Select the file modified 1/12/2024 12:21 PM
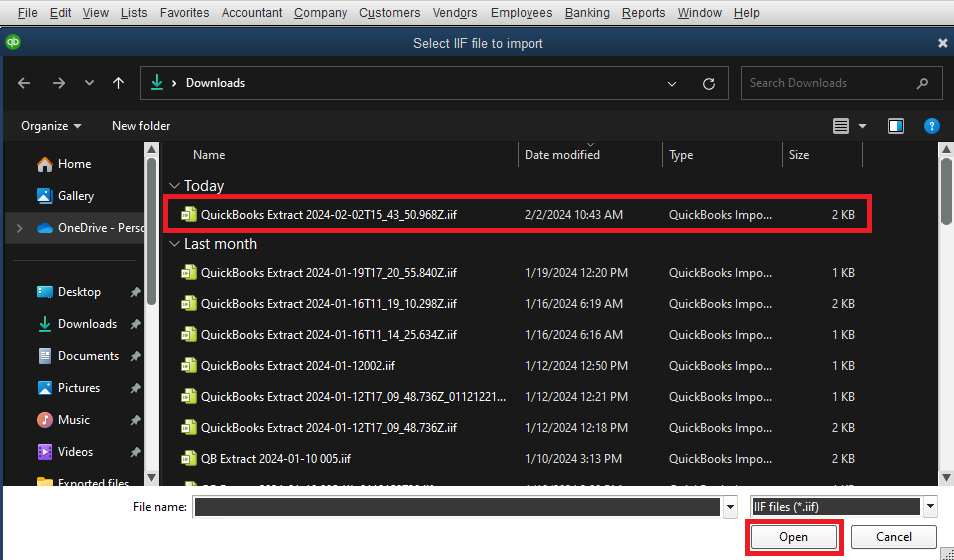The width and height of the screenshot is (954, 560). [x=518, y=397]
